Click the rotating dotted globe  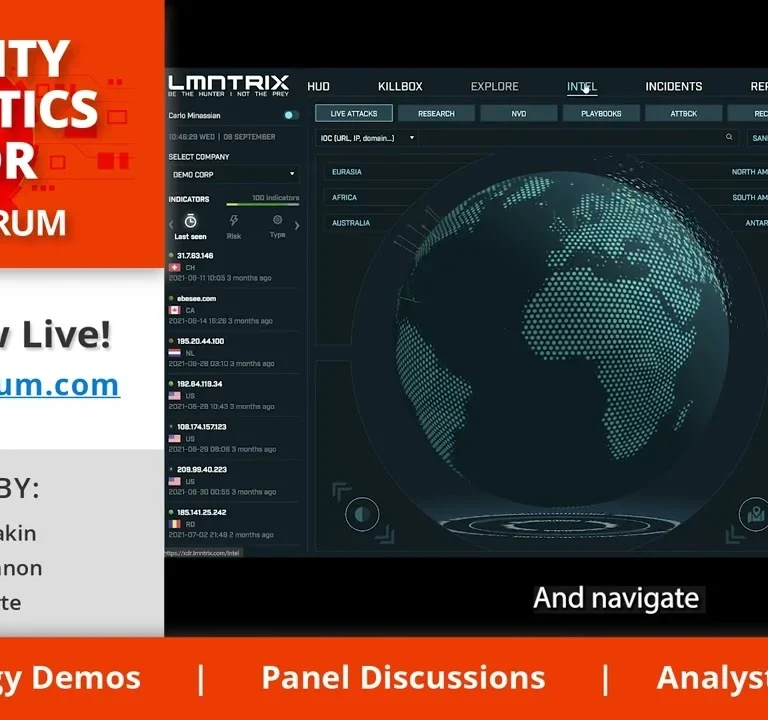point(563,340)
